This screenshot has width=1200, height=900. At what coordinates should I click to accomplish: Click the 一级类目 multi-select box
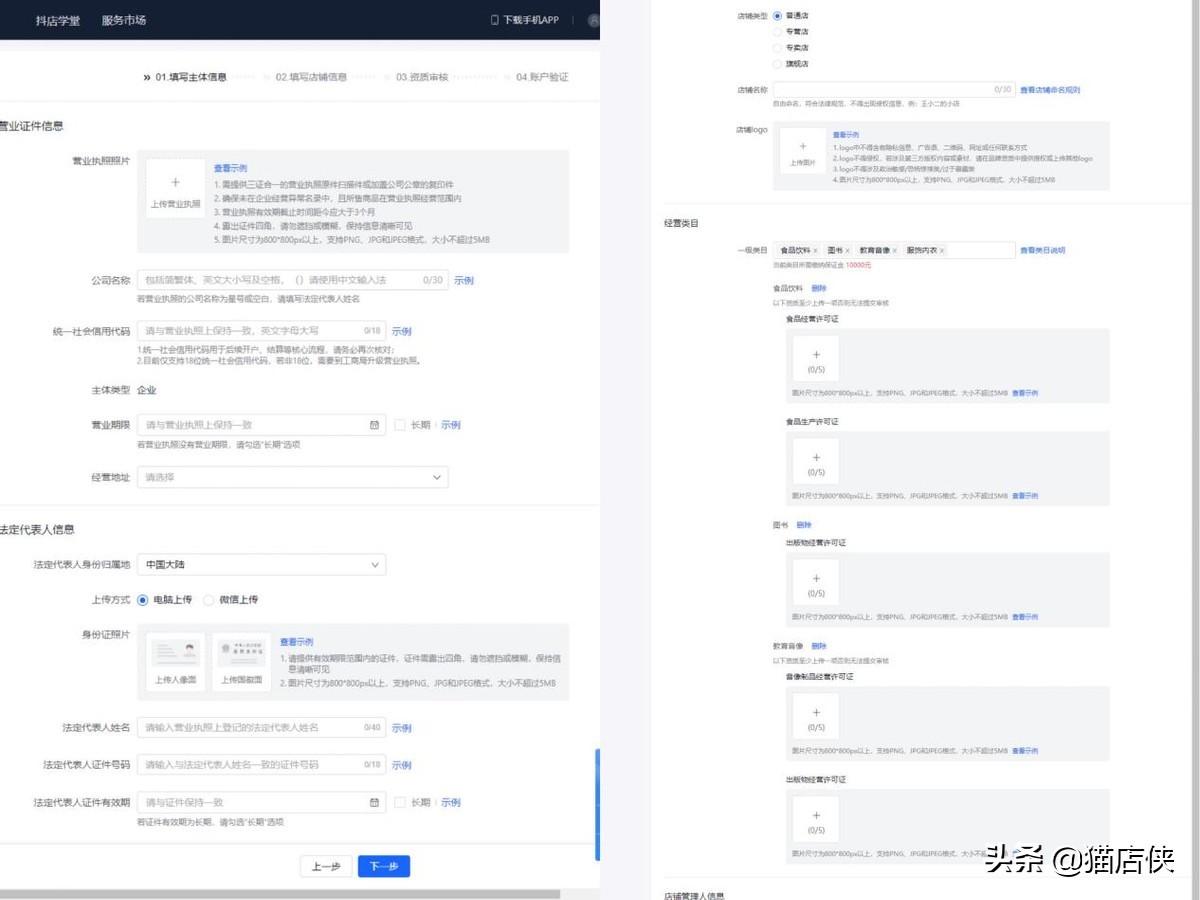pos(894,250)
